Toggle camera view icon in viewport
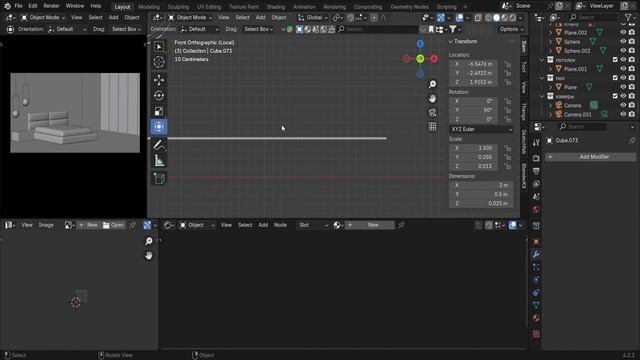Screen dimensions: 640x360 pos(432,113)
